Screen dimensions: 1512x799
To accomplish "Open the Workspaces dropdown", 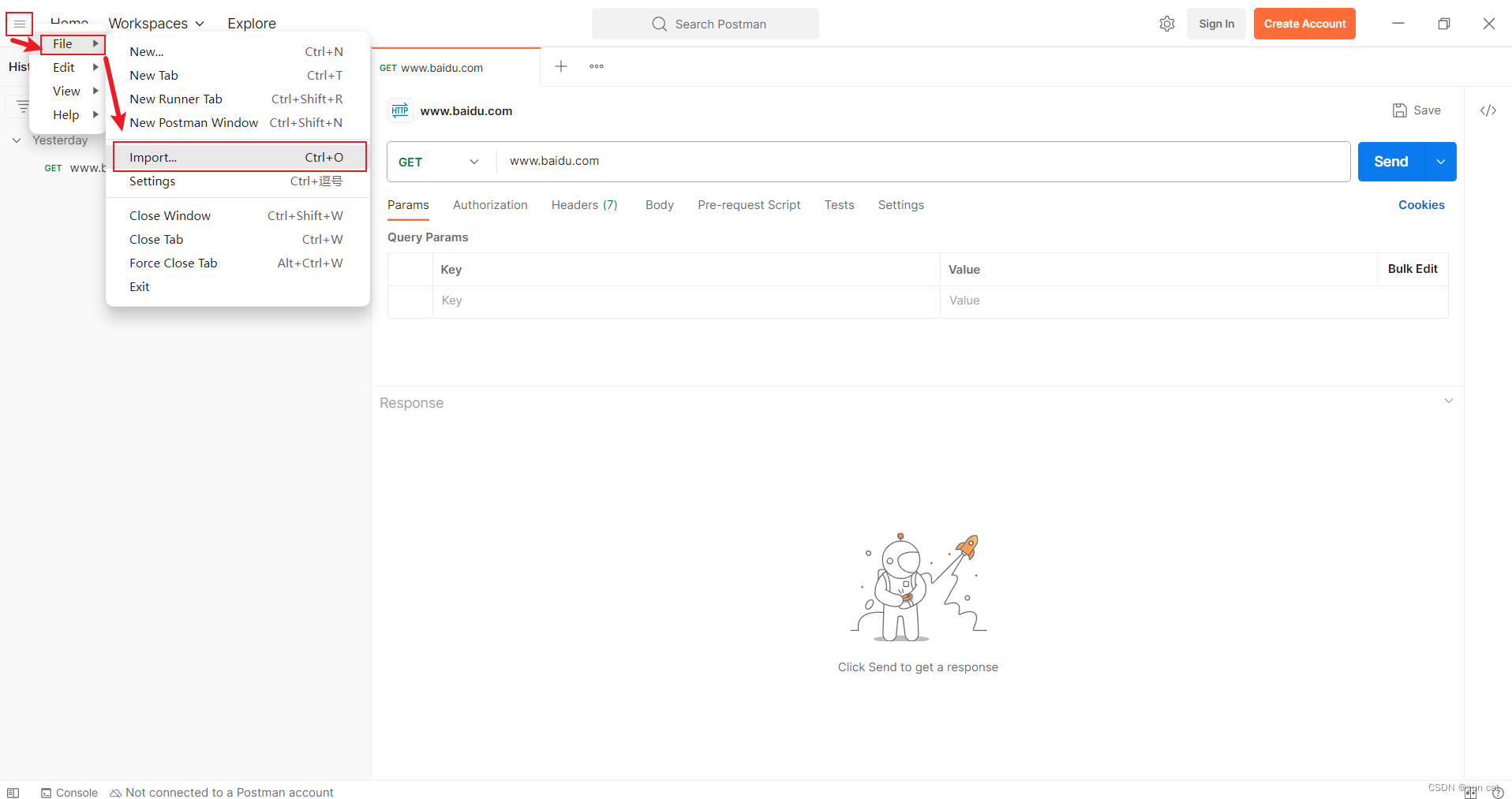I will point(156,24).
